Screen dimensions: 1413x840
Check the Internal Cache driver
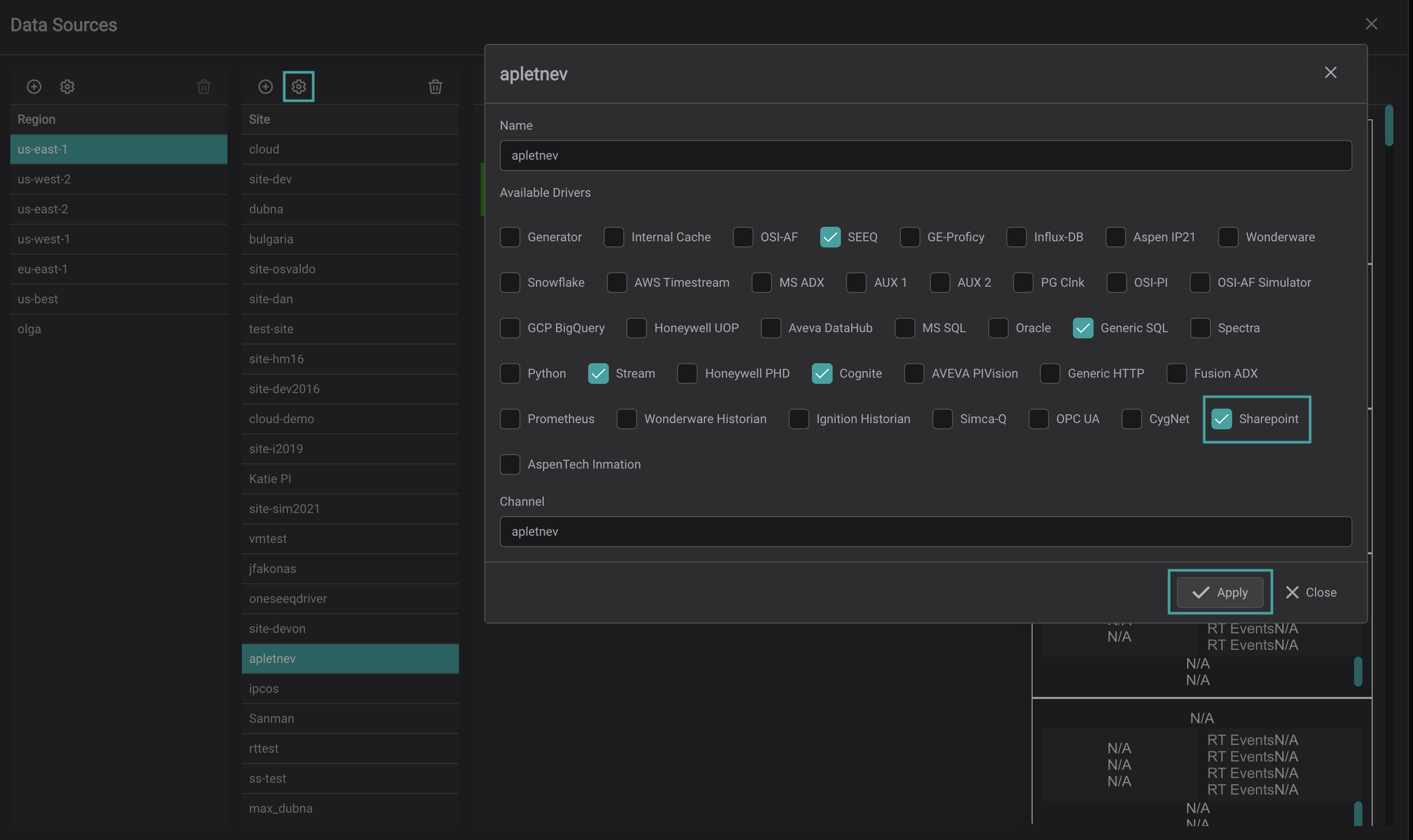click(613, 237)
